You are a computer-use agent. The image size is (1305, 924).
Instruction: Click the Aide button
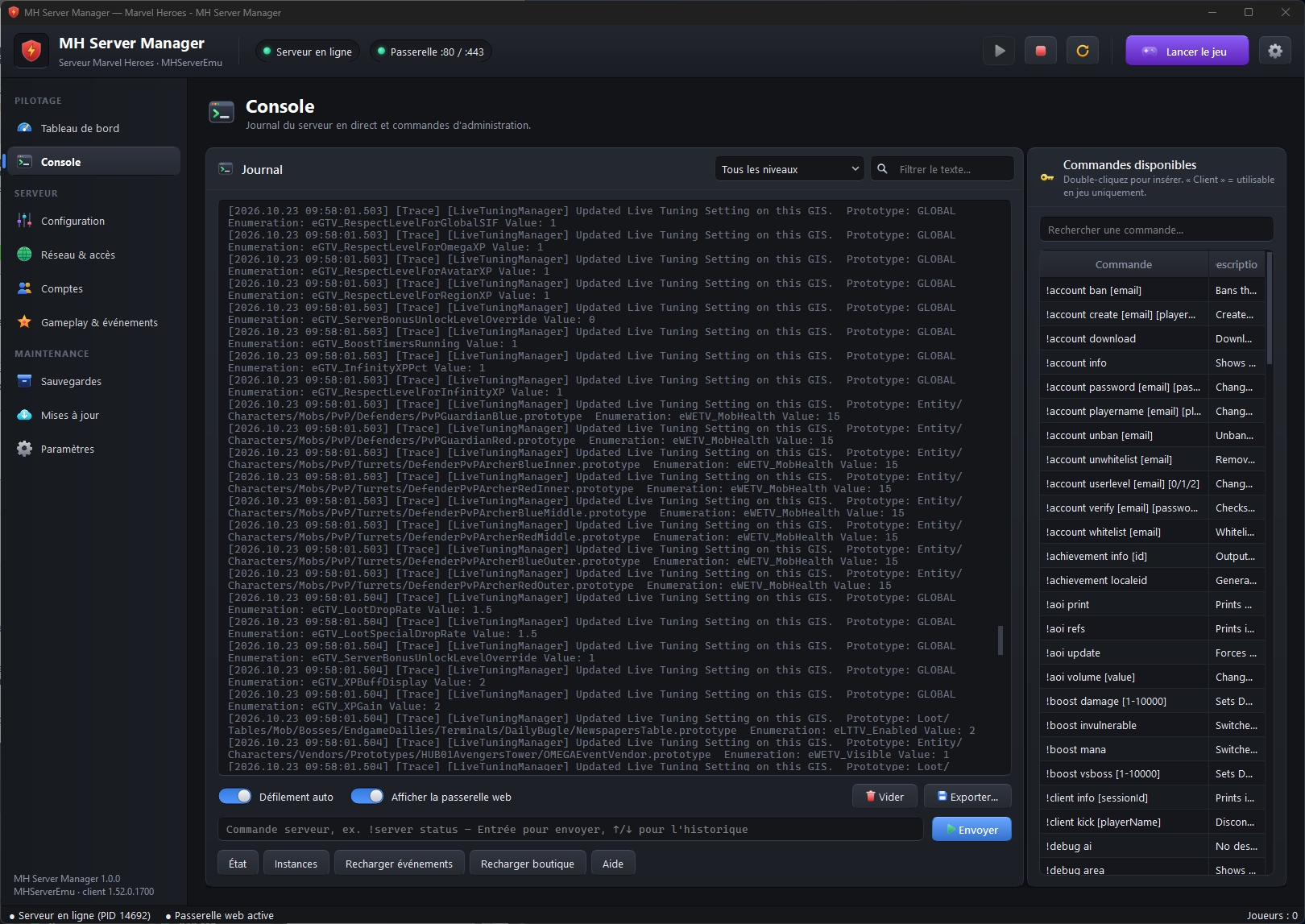(613, 864)
